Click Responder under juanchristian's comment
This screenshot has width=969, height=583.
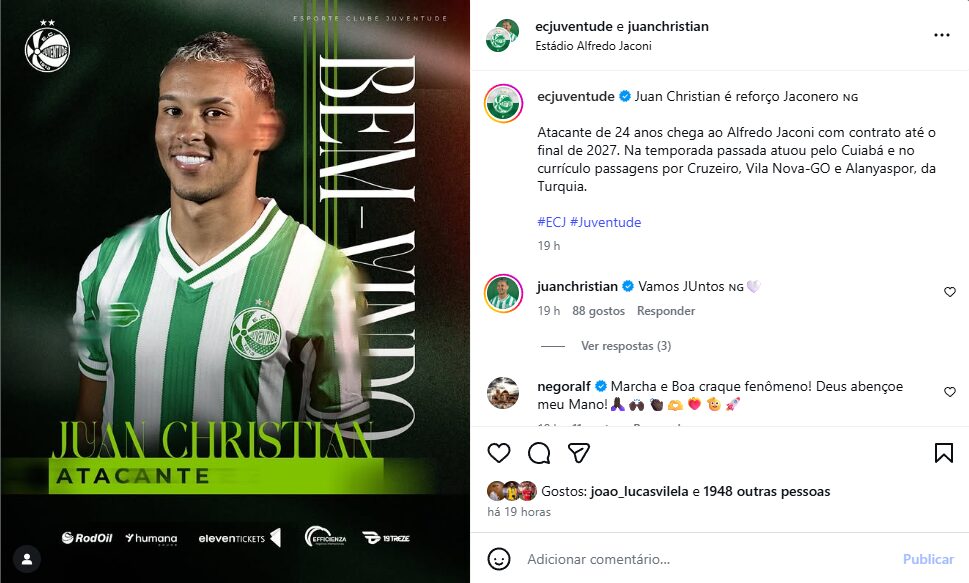click(666, 311)
